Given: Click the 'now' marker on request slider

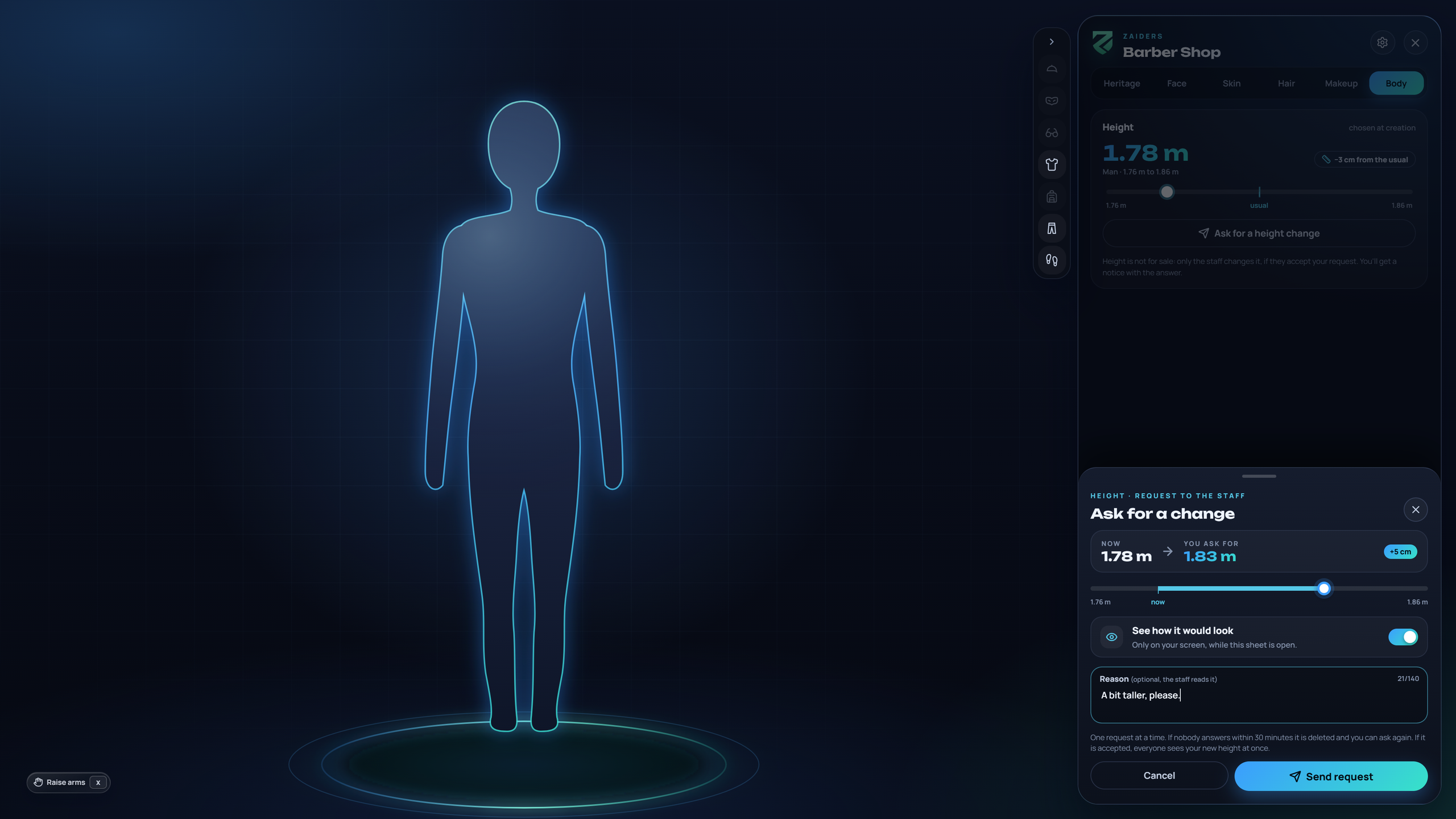Looking at the screenshot, I should coord(1157,602).
